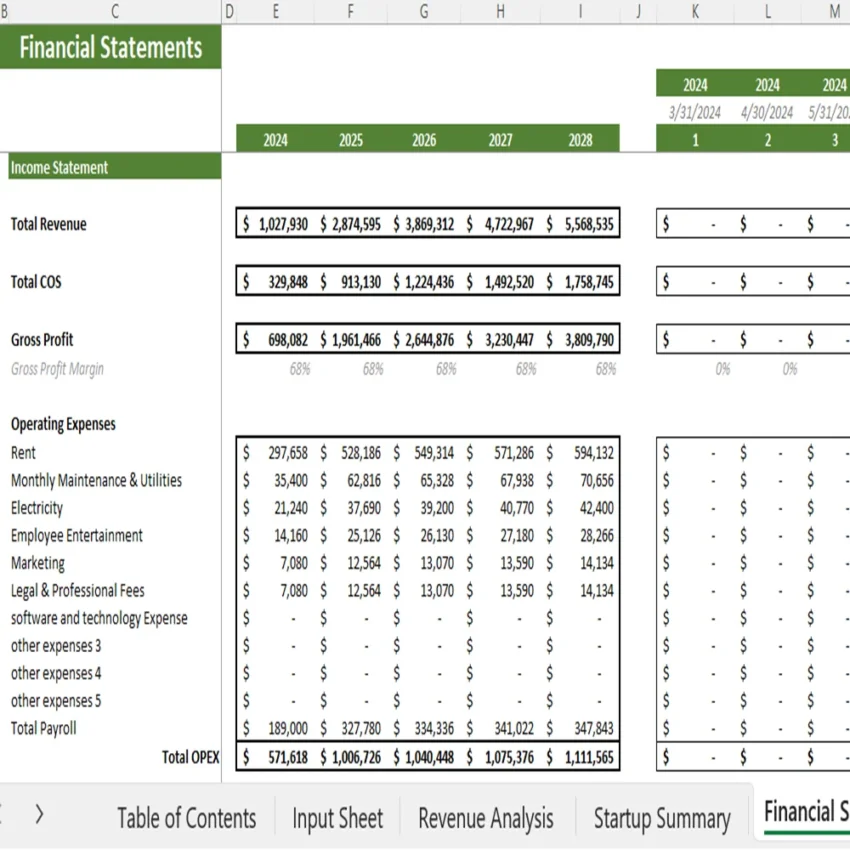
Task: Select column header E
Action: point(275,12)
